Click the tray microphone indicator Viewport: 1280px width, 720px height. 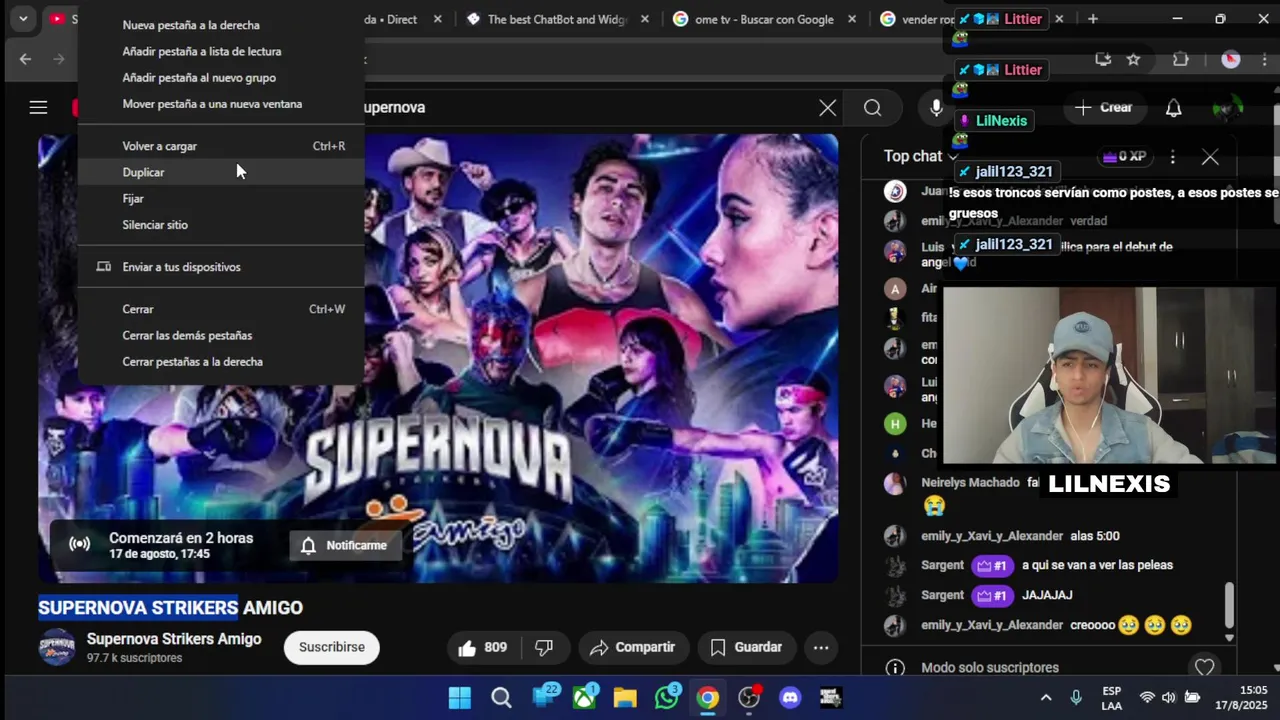(1076, 698)
